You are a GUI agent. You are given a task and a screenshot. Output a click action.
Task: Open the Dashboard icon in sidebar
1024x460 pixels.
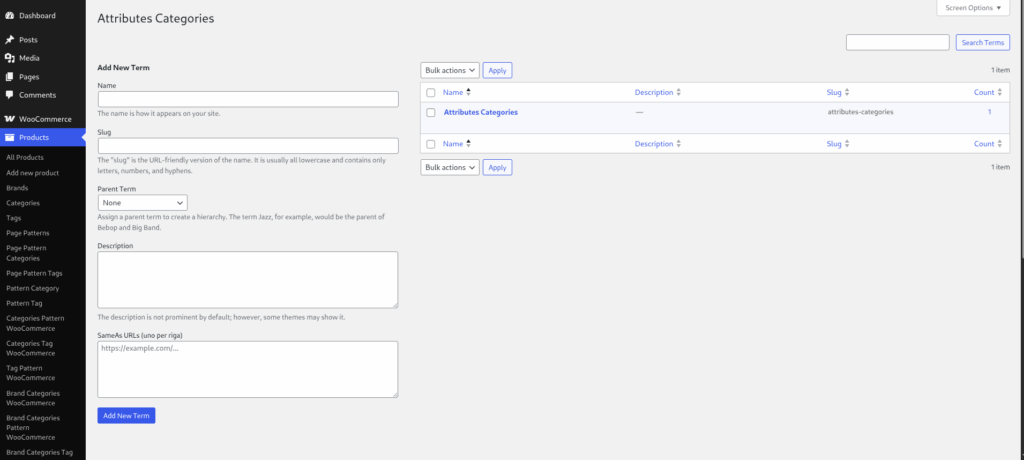[x=10, y=15]
